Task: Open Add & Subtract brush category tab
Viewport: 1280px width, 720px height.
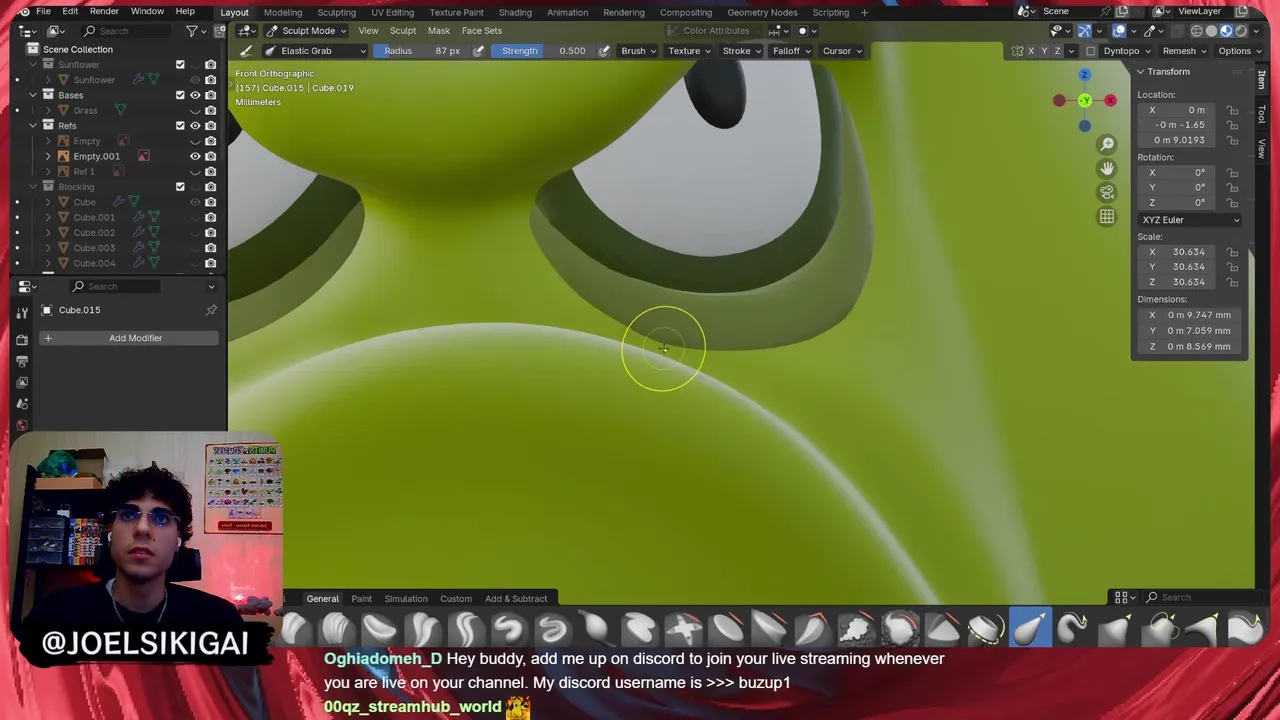Action: point(516,599)
